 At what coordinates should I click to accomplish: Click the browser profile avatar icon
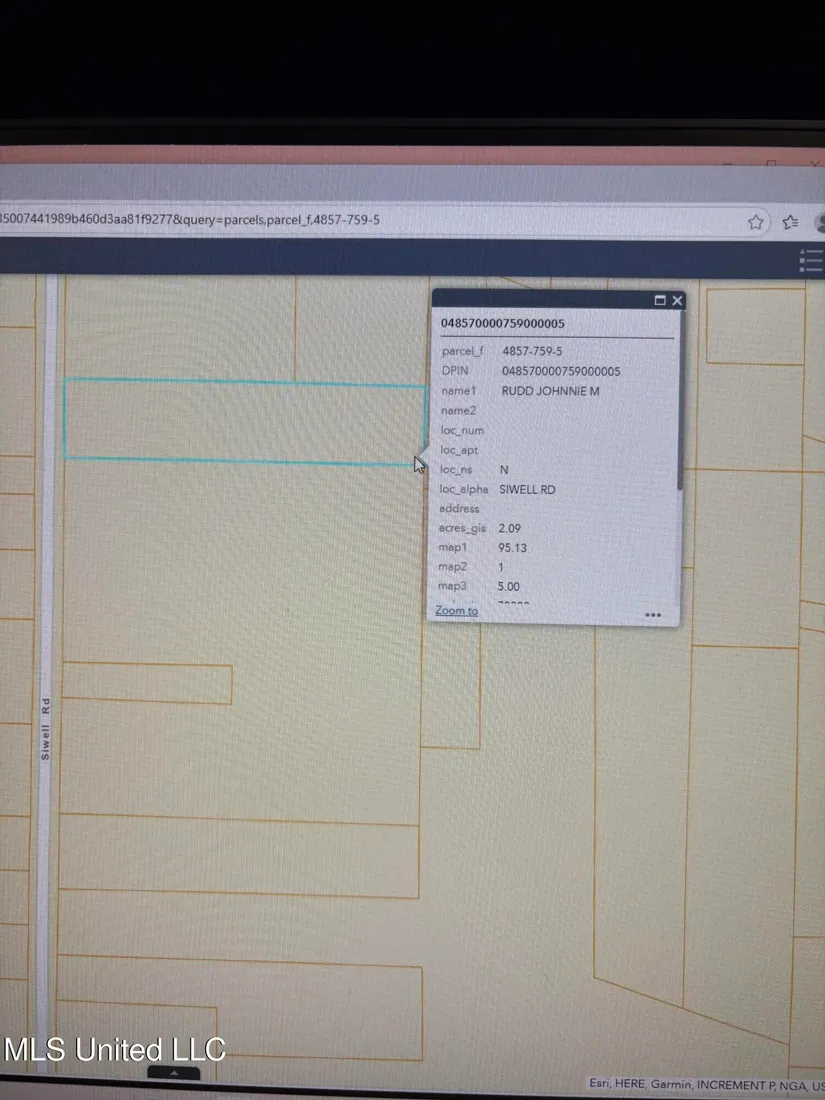pos(820,221)
